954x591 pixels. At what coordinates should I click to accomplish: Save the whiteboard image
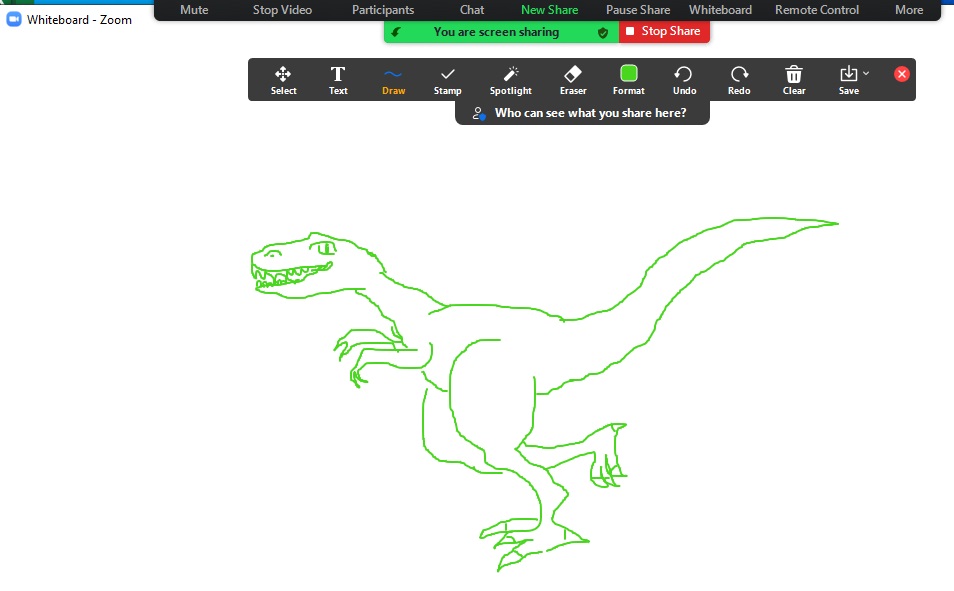point(848,80)
